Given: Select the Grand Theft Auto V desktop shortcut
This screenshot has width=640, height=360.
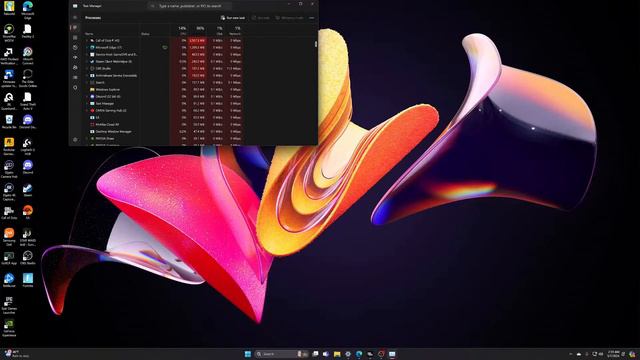Looking at the screenshot, I should tap(28, 101).
